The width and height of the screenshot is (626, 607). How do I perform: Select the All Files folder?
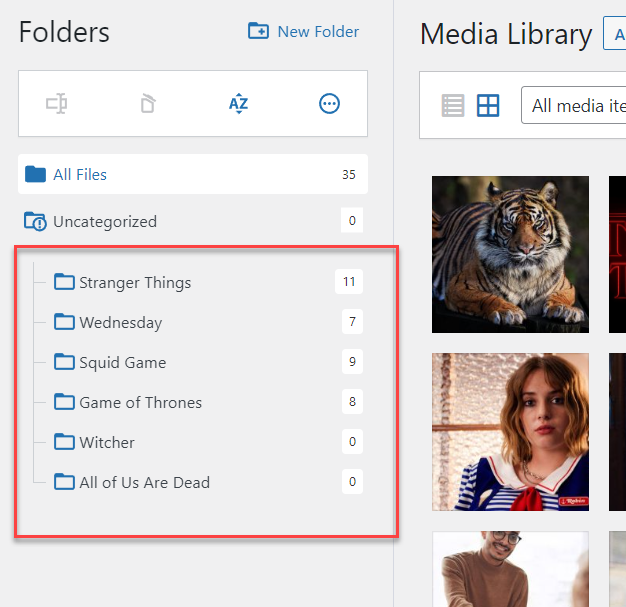tap(193, 174)
